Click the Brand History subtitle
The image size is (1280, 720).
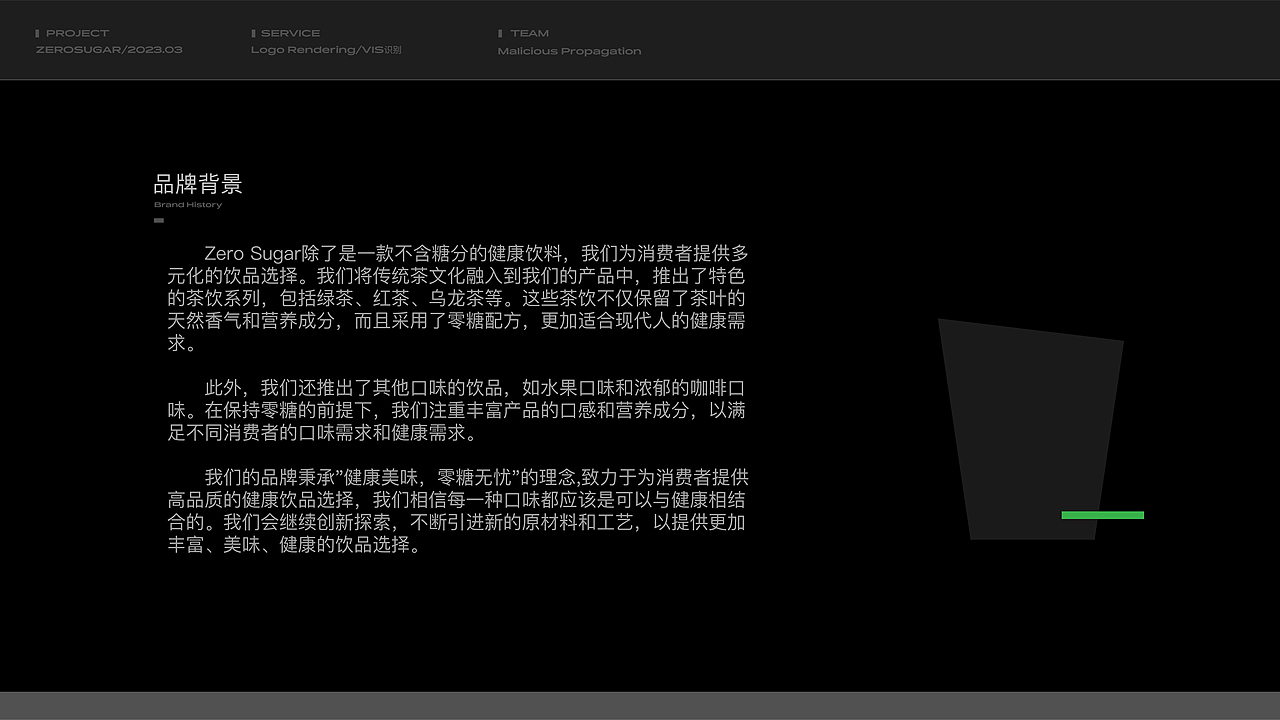(x=188, y=205)
